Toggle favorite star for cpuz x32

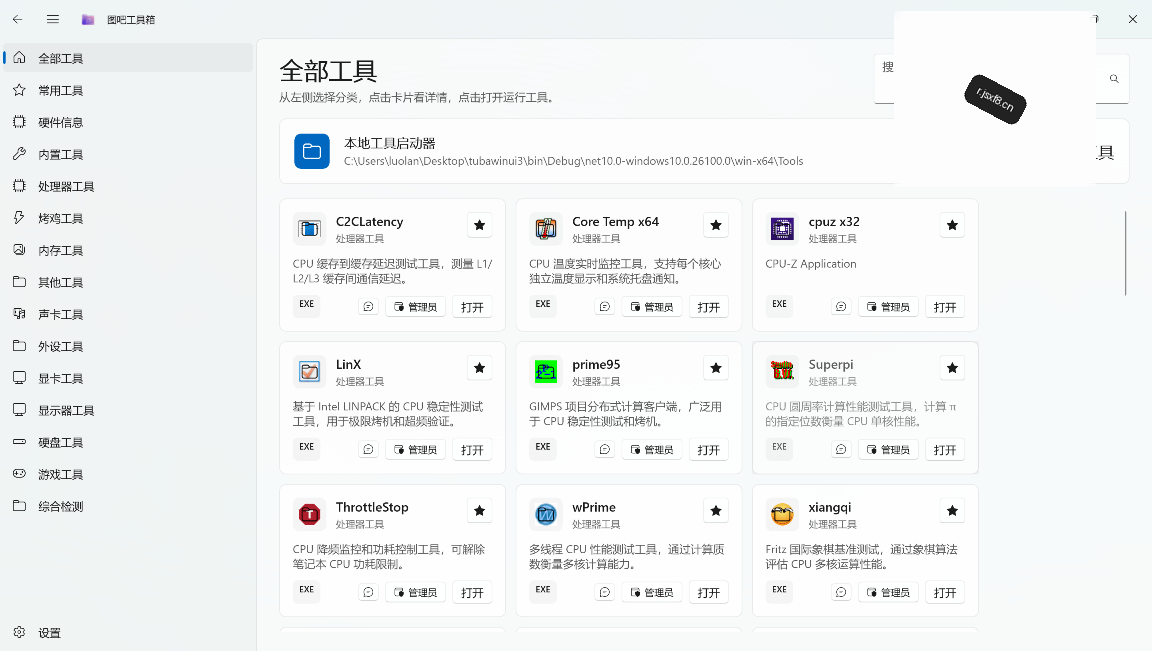pyautogui.click(x=952, y=225)
